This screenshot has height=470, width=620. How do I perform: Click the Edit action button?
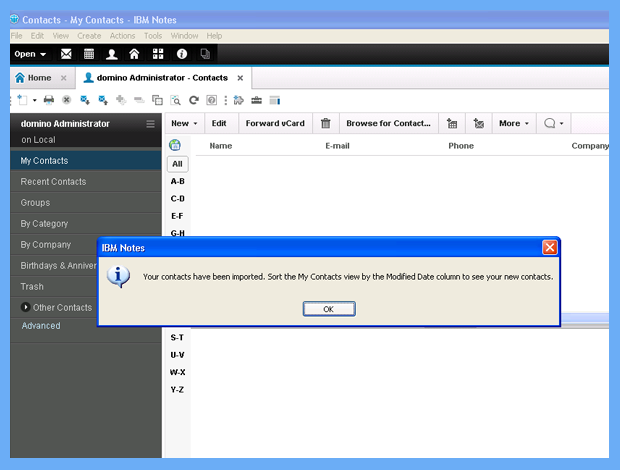pos(219,123)
